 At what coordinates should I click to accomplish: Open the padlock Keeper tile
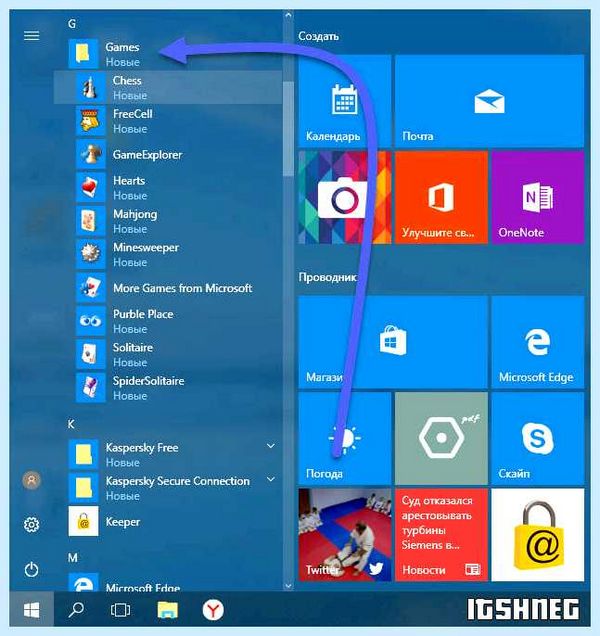pyautogui.click(x=538, y=535)
